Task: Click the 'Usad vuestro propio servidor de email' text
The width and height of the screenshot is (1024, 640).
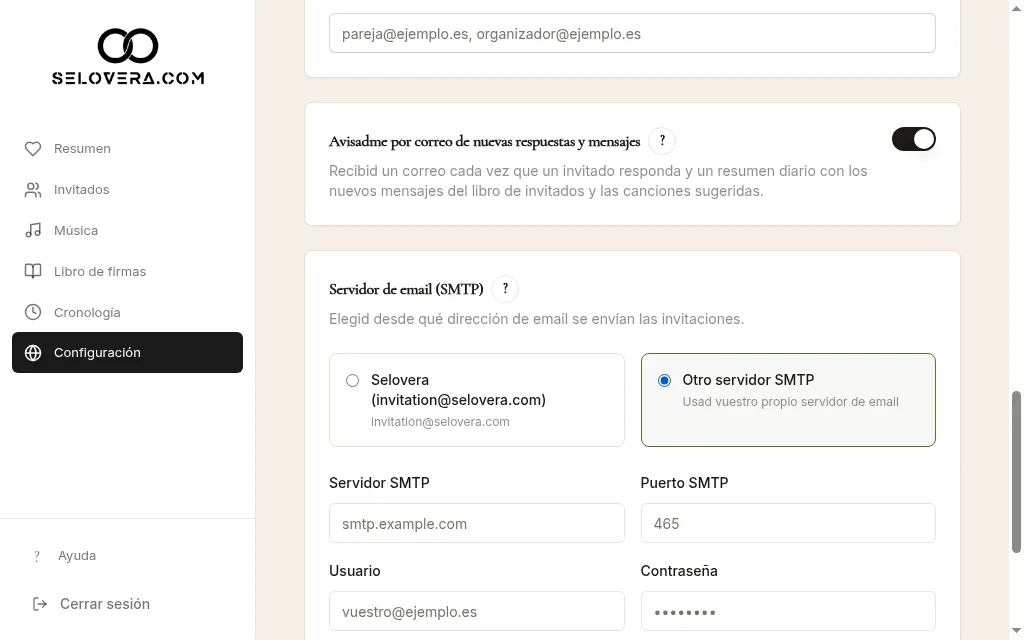Action: (x=790, y=402)
